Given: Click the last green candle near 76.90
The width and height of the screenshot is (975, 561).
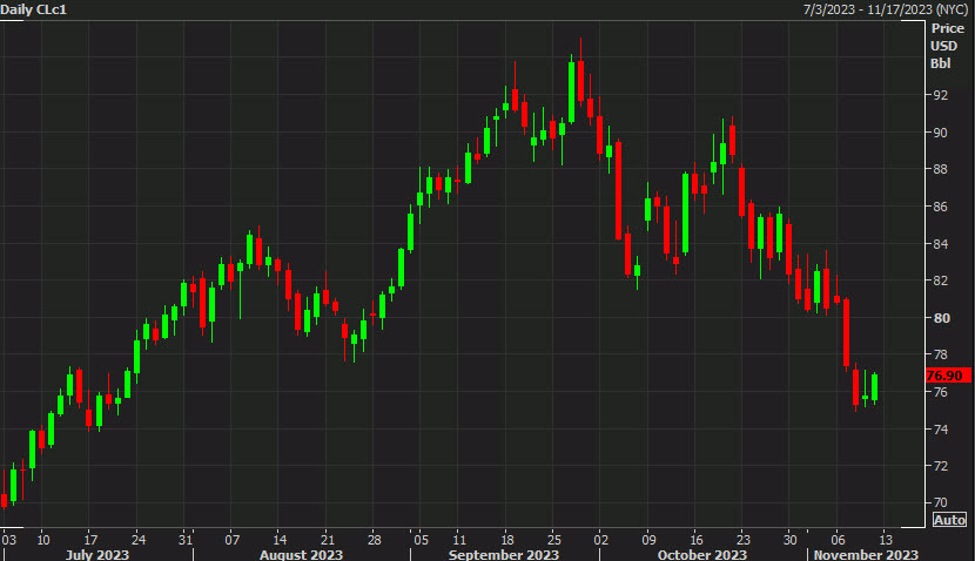Looking at the screenshot, I should 875,387.
